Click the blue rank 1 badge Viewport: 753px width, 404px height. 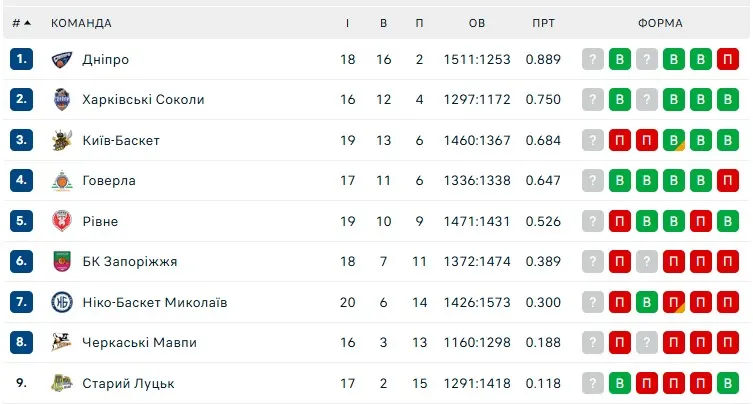[22, 60]
